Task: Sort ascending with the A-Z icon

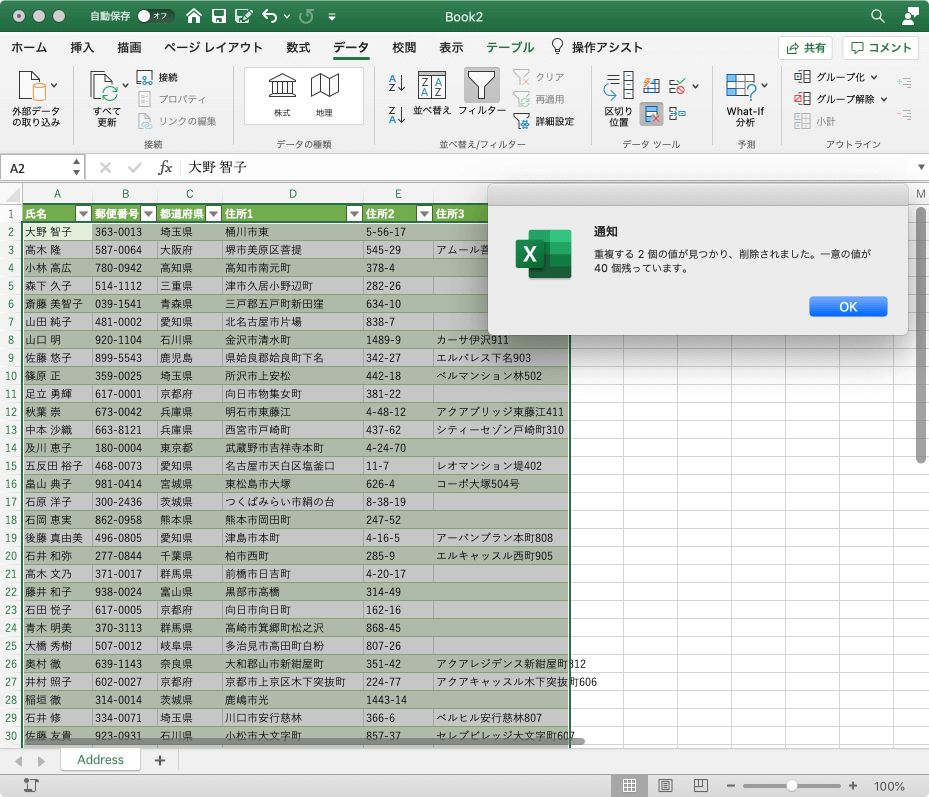Action: coord(396,83)
